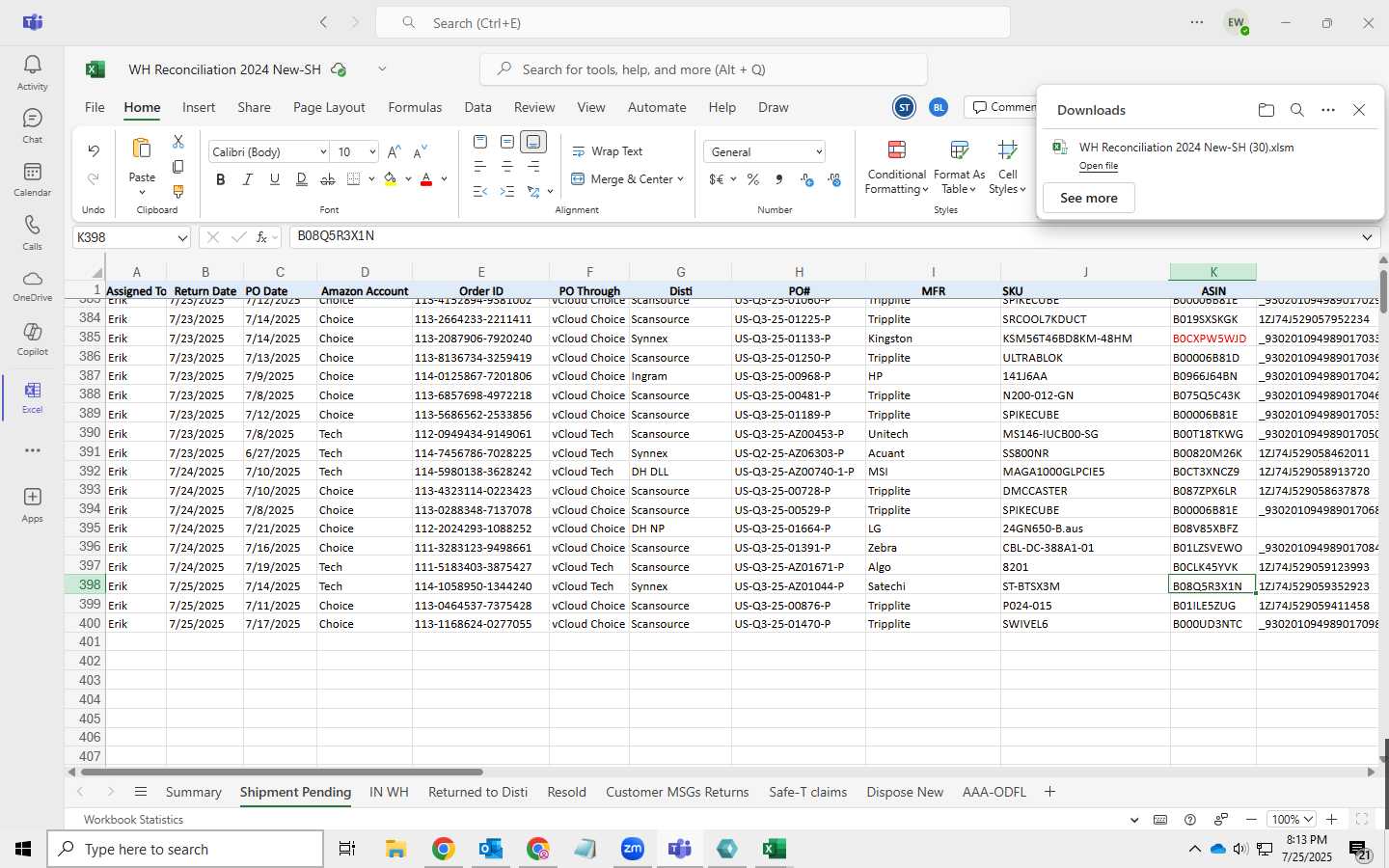The image size is (1389, 868).
Task: Open Workbook Statistics in the status bar
Action: (x=133, y=820)
